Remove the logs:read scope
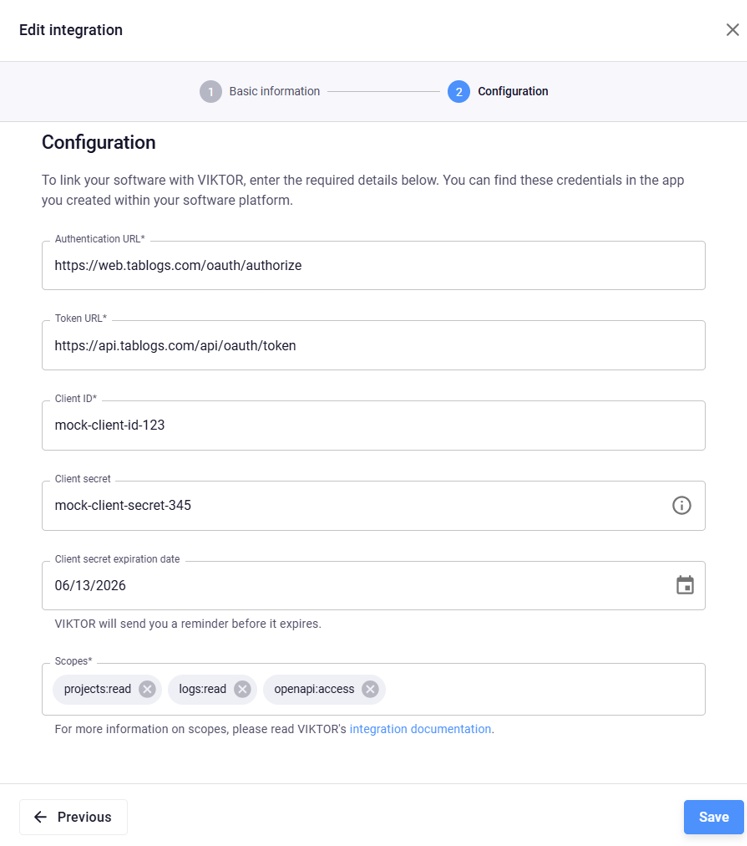 (x=242, y=689)
